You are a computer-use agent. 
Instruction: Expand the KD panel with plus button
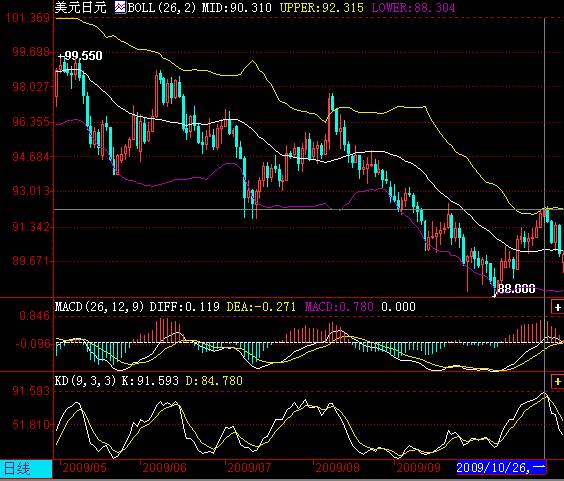pyautogui.click(x=558, y=382)
